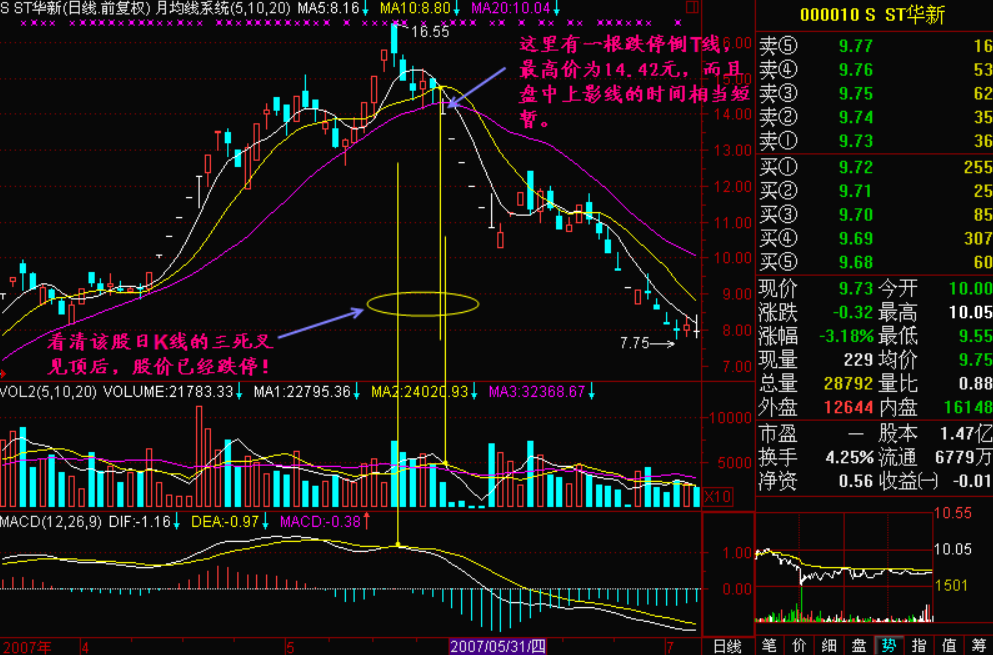
Task: Switch to the 价 tab
Action: click(x=798, y=645)
